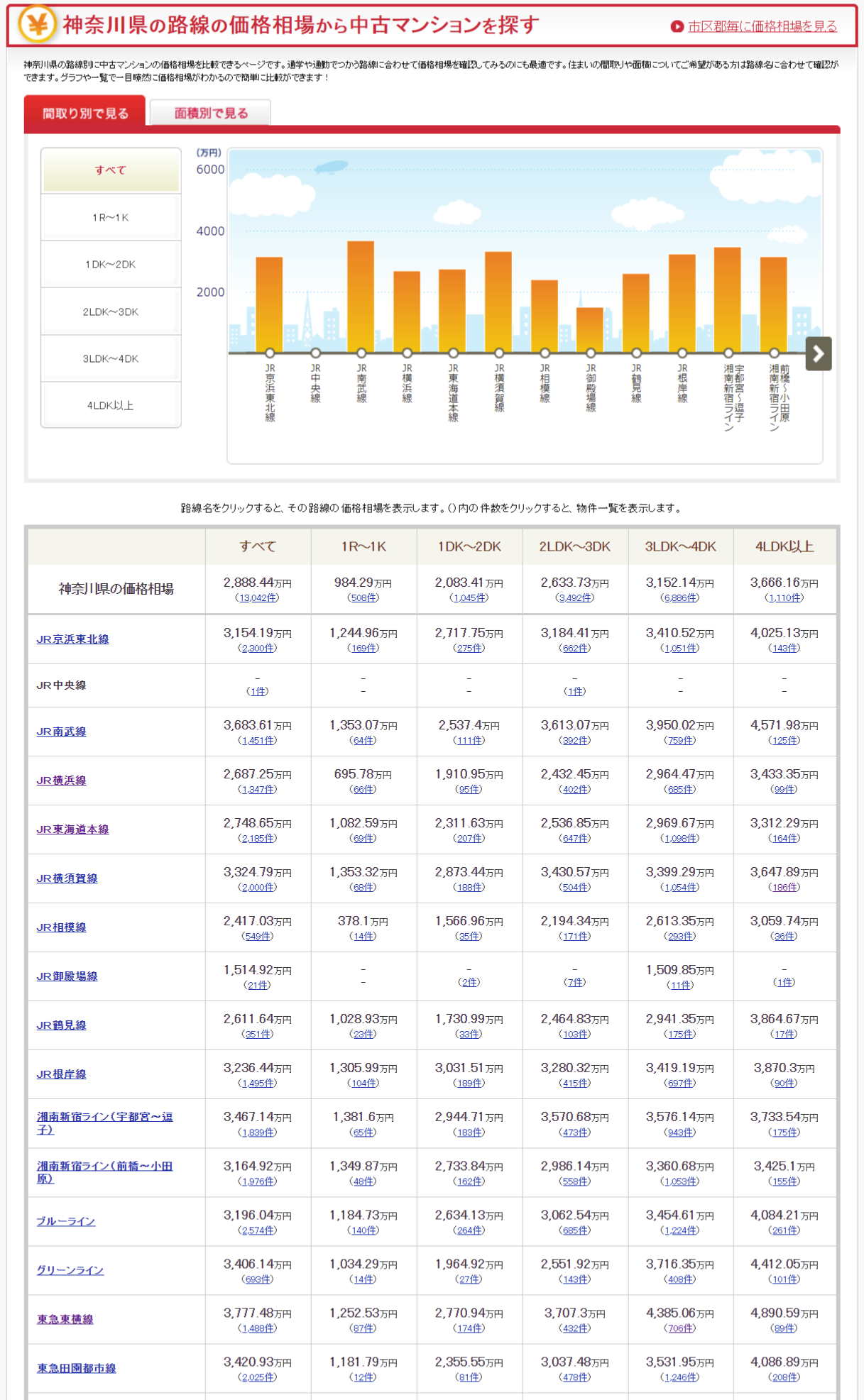864x1400 pixels.
Task: Open JR南武線 link in table
Action: pyautogui.click(x=62, y=731)
